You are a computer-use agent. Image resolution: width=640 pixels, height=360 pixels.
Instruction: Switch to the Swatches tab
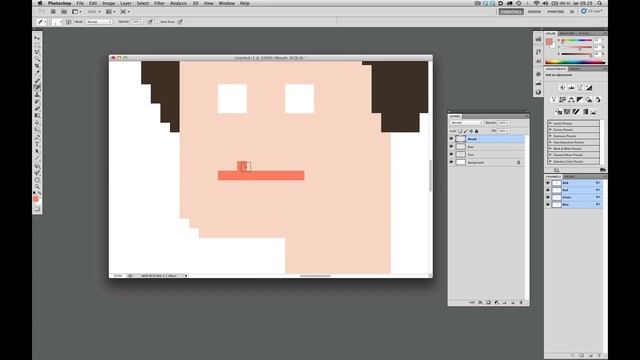pos(567,33)
